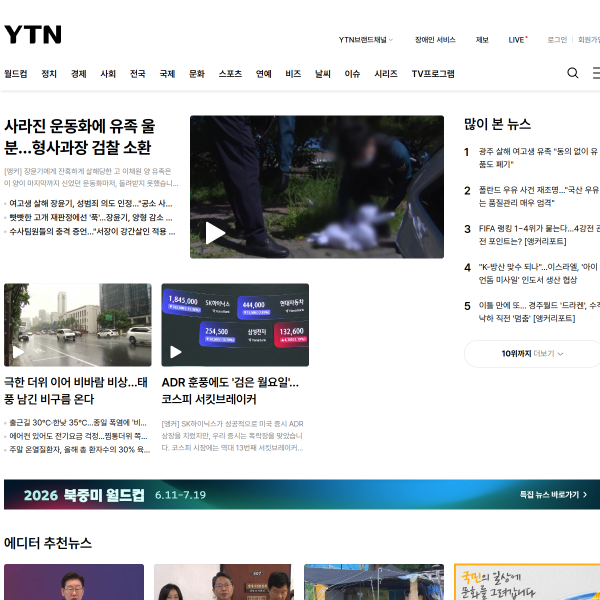600x600 pixels.
Task: Select the 월드컵 menu item
Action: tap(16, 74)
